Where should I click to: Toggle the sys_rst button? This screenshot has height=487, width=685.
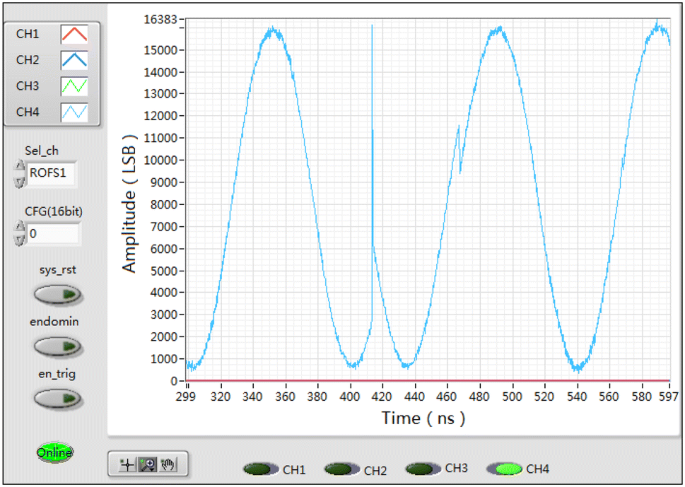point(58,294)
